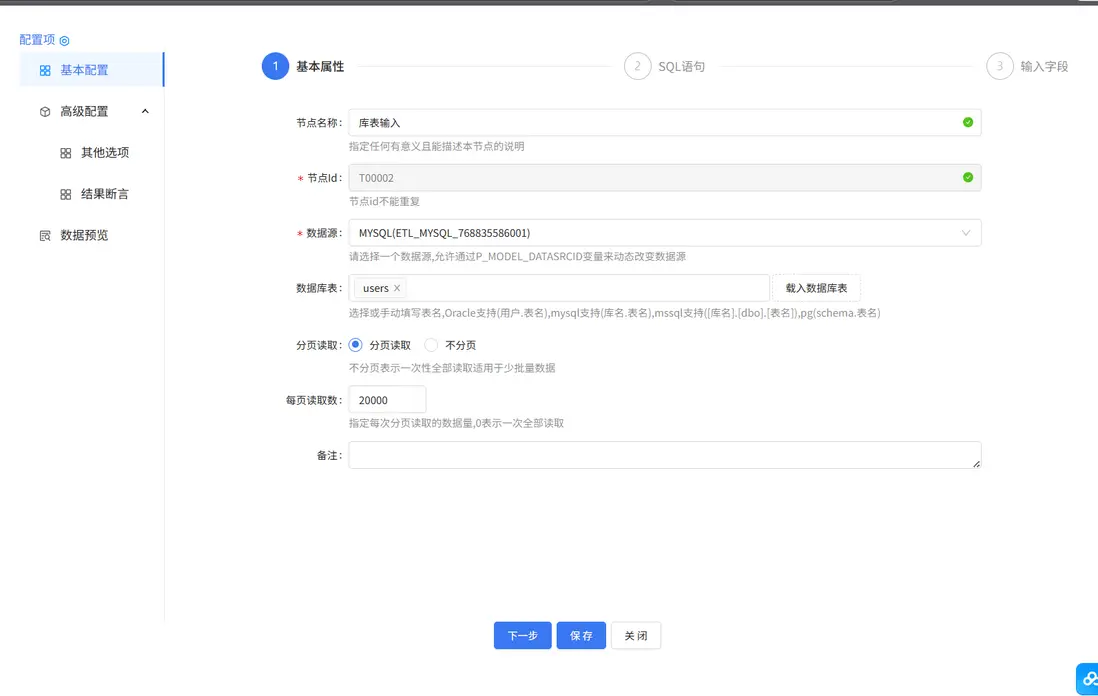Screen dimensions: 1098x696
Task: Switch to the 输入字段 step
Action: click(1029, 65)
